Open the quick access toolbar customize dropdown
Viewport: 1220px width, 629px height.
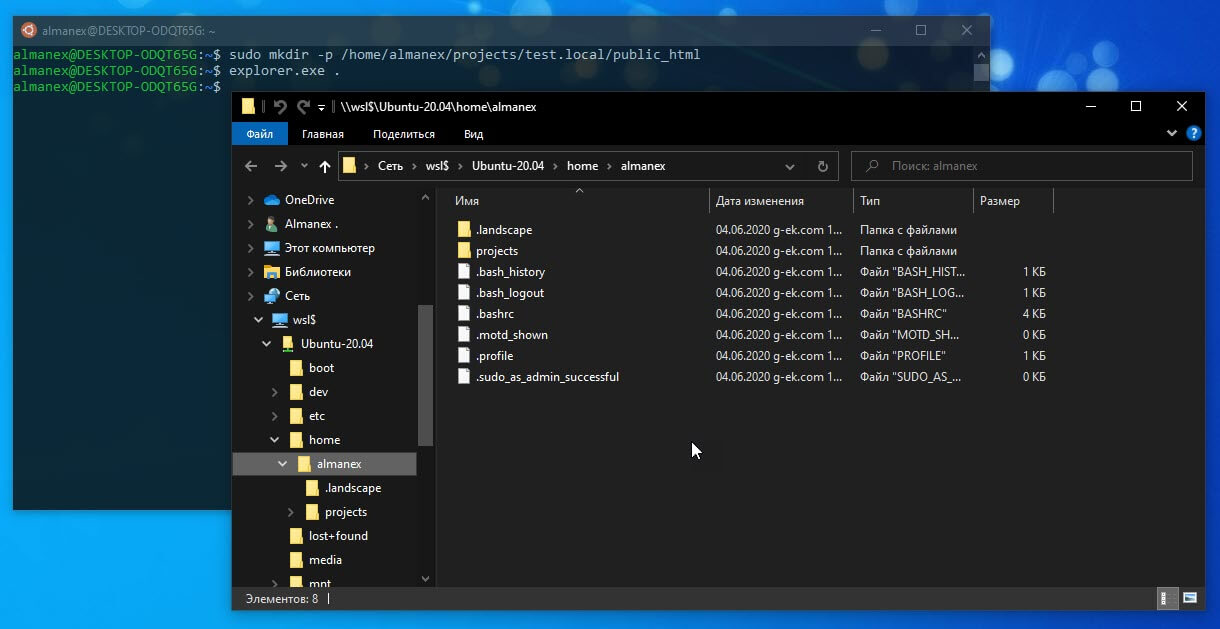[321, 108]
